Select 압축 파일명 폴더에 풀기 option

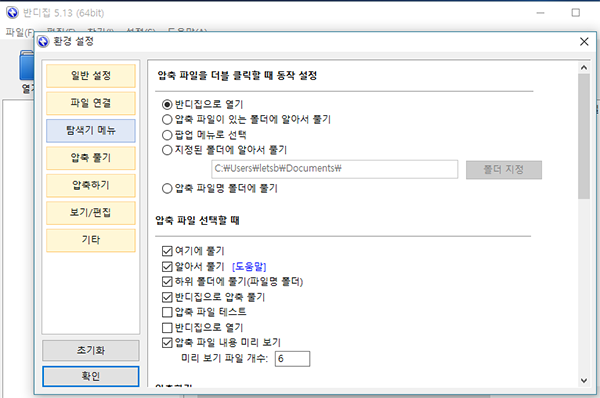(x=167, y=188)
